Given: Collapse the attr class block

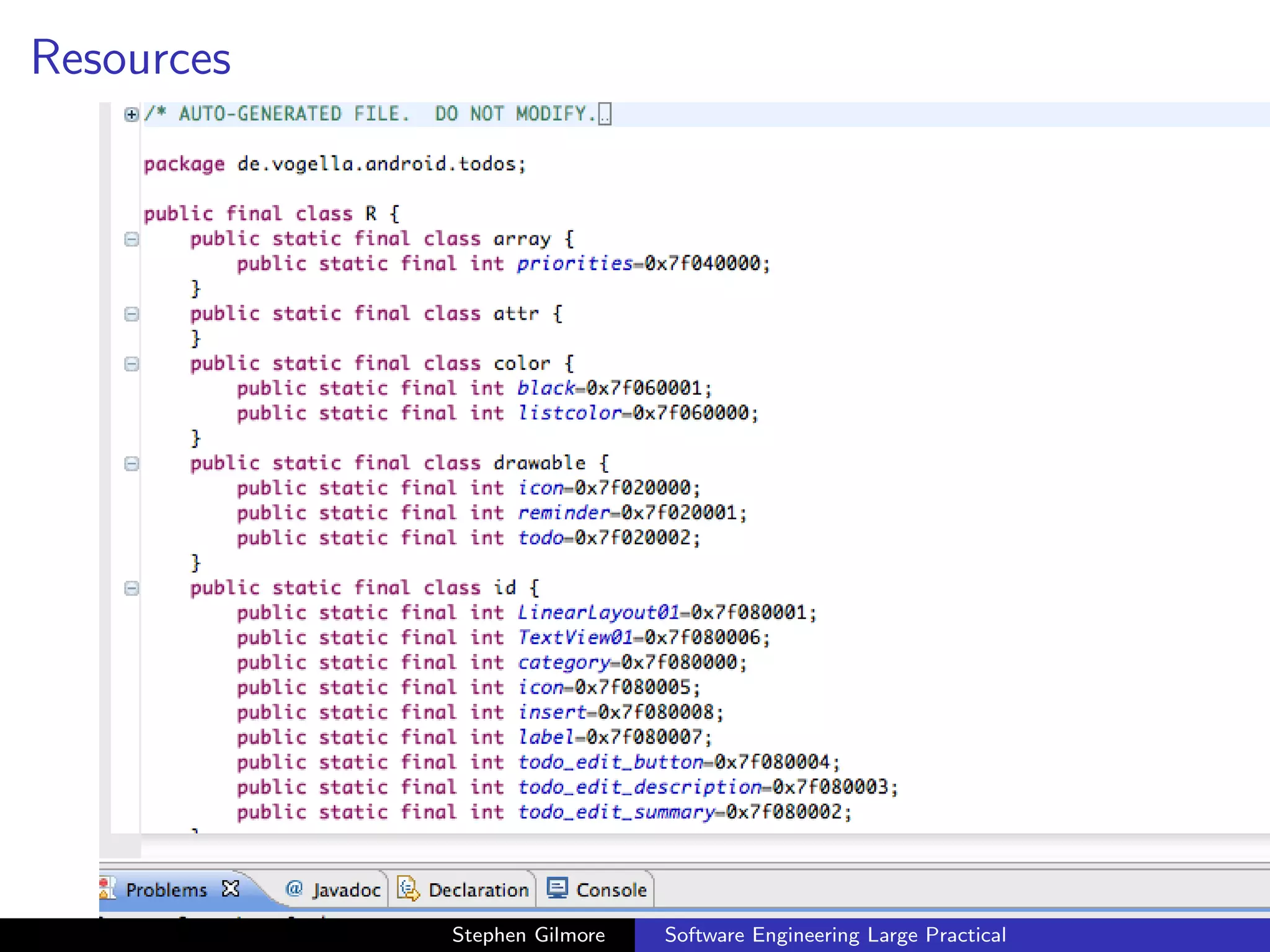Looking at the screenshot, I should [x=131, y=314].
